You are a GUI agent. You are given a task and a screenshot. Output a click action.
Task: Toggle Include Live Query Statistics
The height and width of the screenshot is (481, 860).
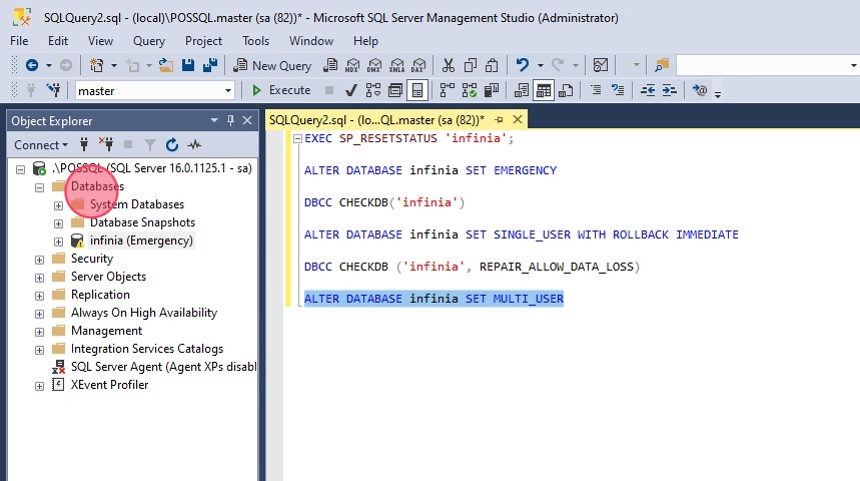[469, 90]
